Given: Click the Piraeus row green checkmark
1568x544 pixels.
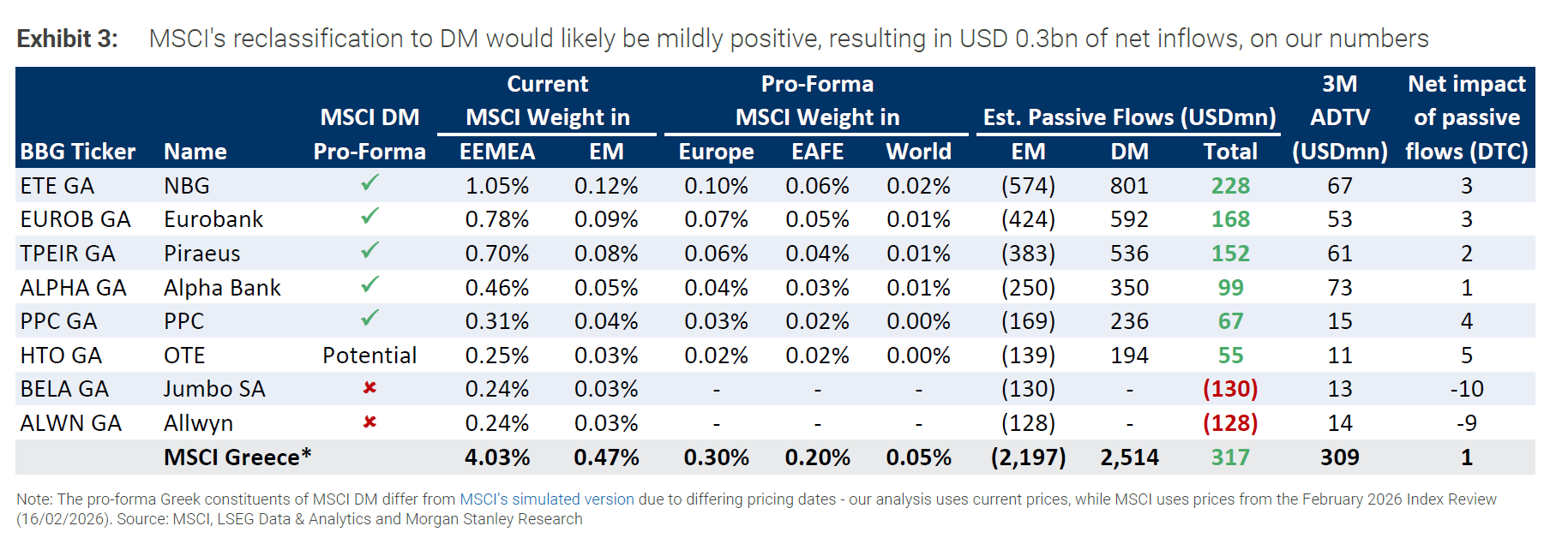Looking at the screenshot, I should pos(369,251).
